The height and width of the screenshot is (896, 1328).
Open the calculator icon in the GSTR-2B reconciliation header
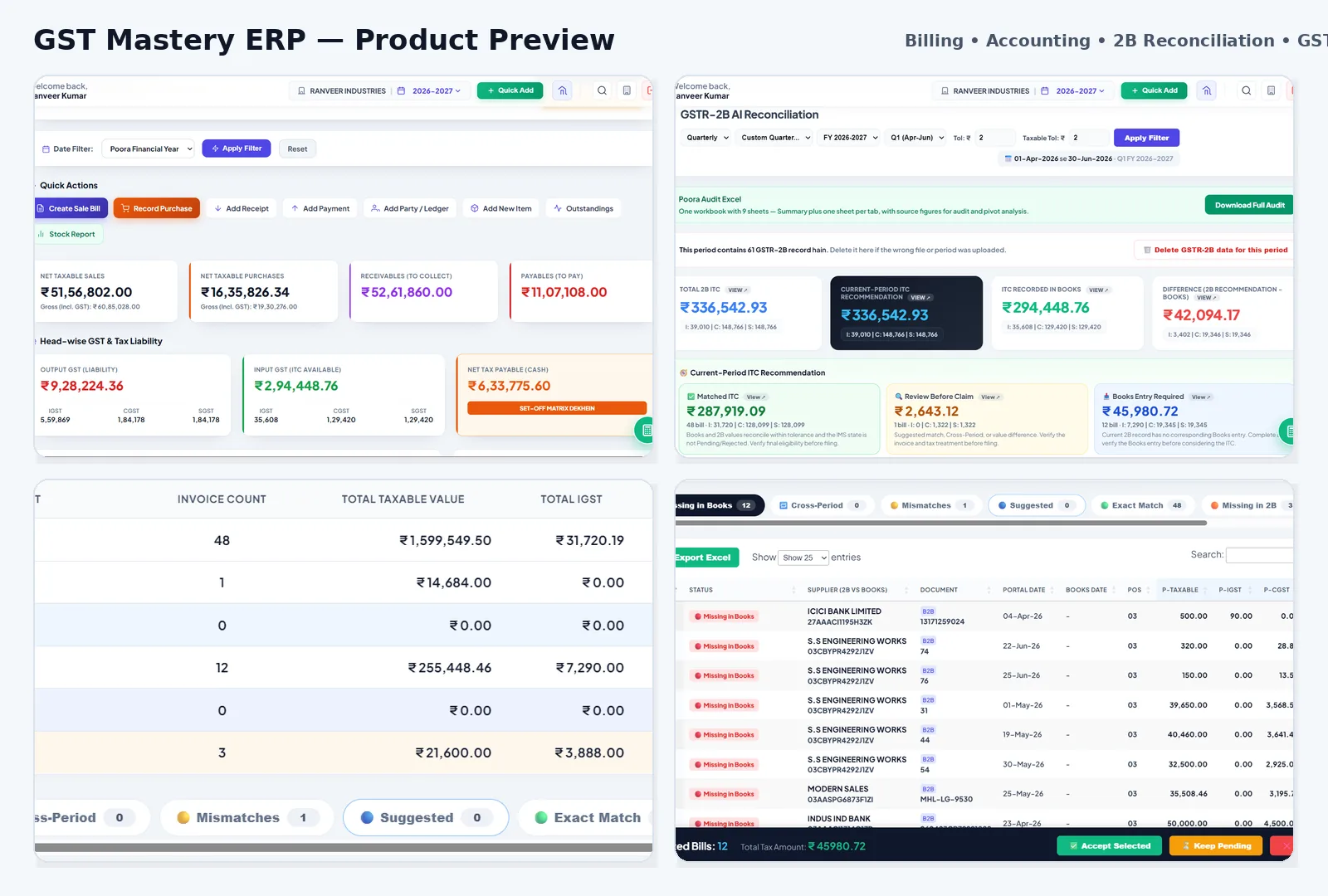(x=1271, y=90)
